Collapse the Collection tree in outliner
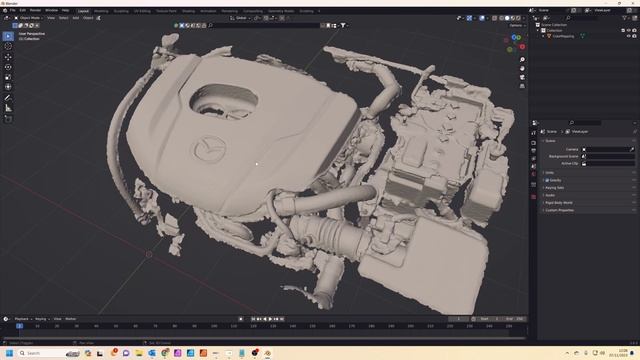640x360 pixels. [x=538, y=31]
